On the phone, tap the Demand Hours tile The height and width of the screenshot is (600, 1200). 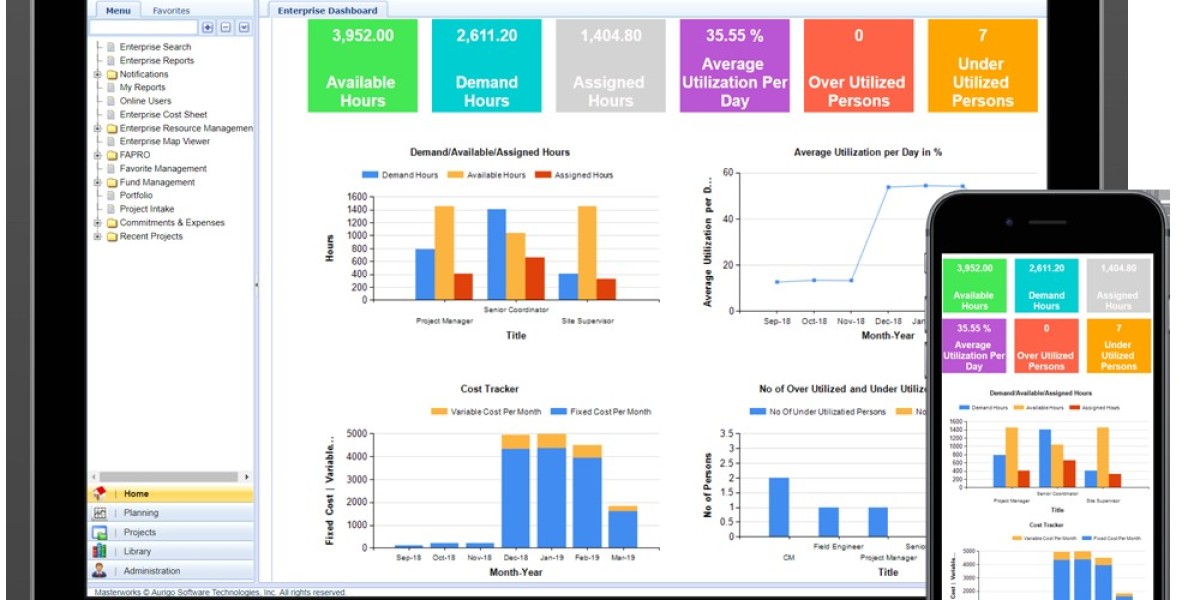(x=1046, y=285)
